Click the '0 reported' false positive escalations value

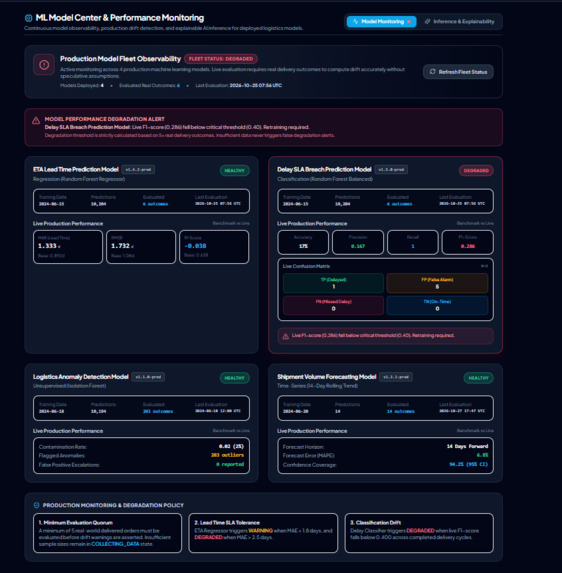[230, 464]
